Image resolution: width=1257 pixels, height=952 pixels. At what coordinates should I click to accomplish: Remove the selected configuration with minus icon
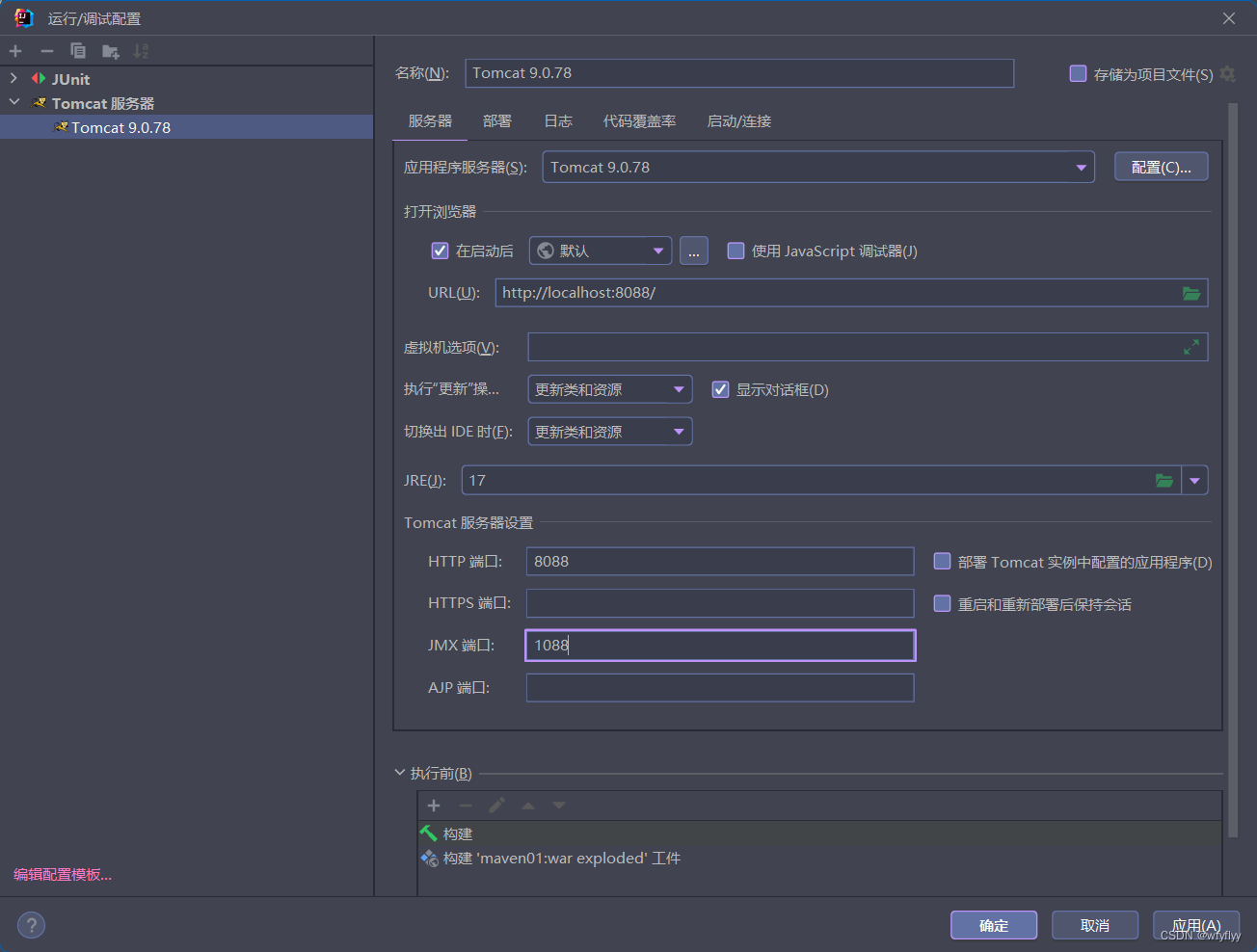pos(46,51)
